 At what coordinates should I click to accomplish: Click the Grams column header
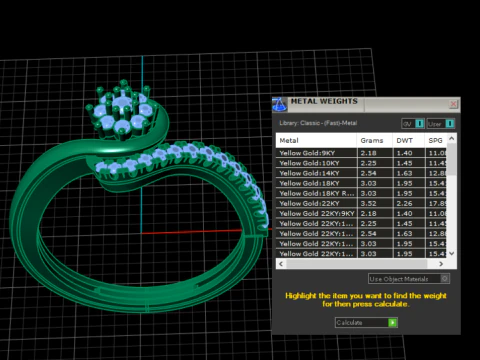(x=374, y=140)
